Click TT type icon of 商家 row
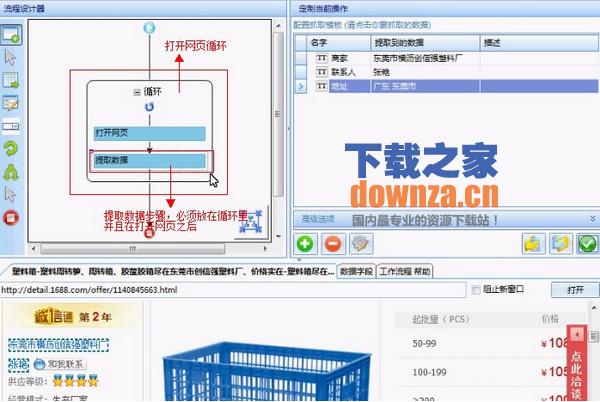The width and height of the screenshot is (600, 402). coord(322,58)
